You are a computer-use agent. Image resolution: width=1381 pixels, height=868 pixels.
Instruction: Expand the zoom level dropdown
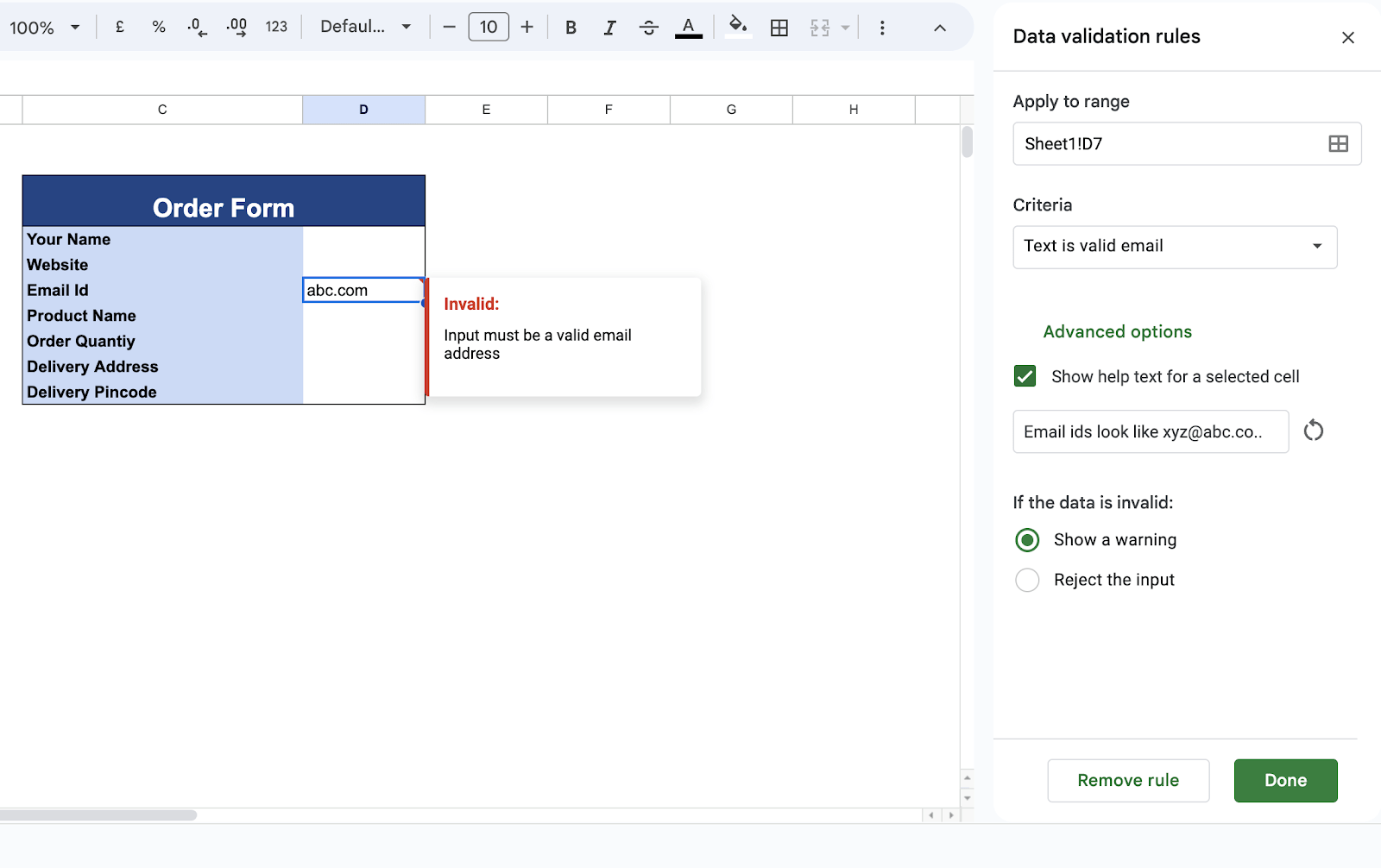[x=45, y=28]
